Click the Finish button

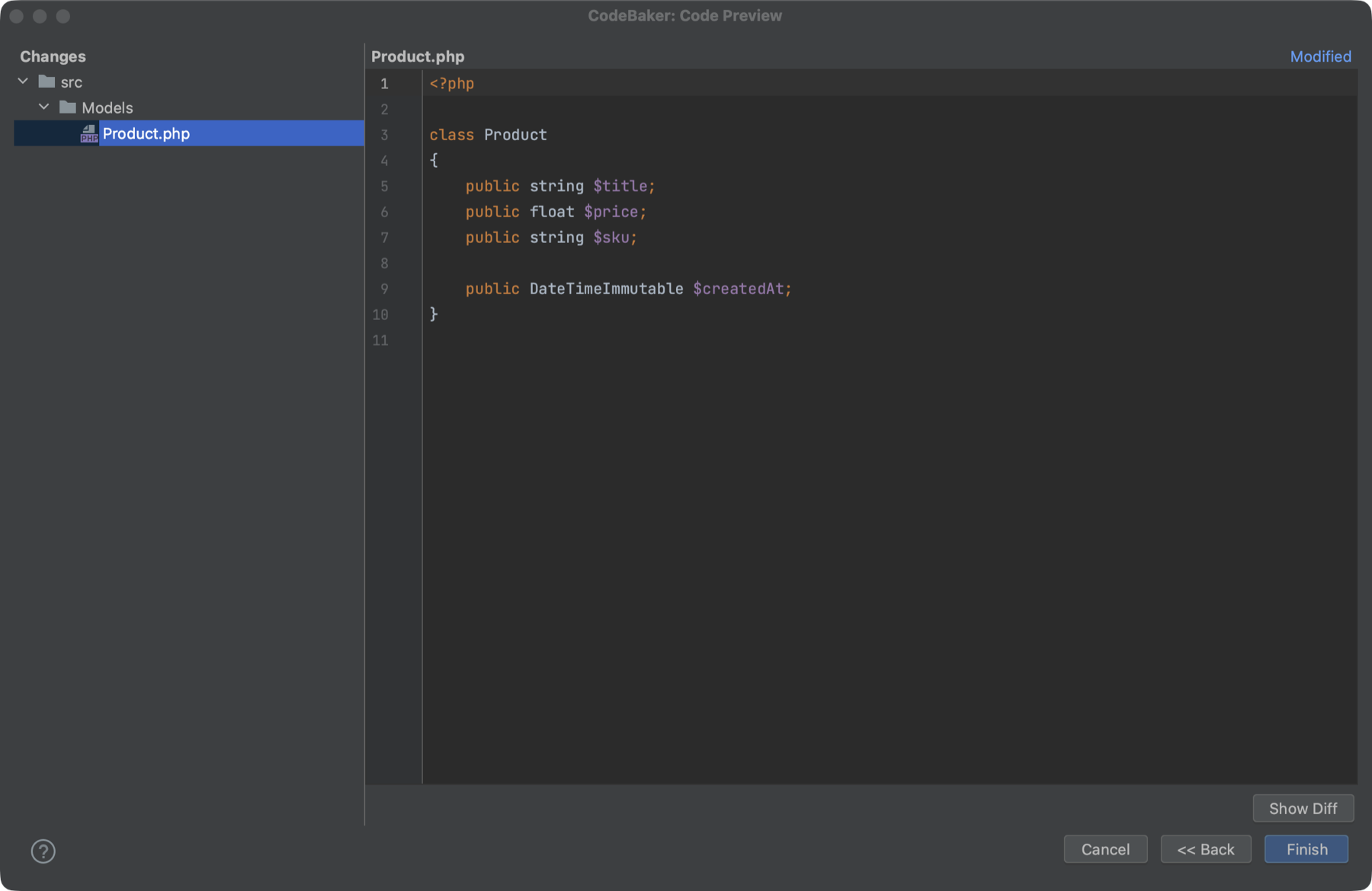(1306, 849)
